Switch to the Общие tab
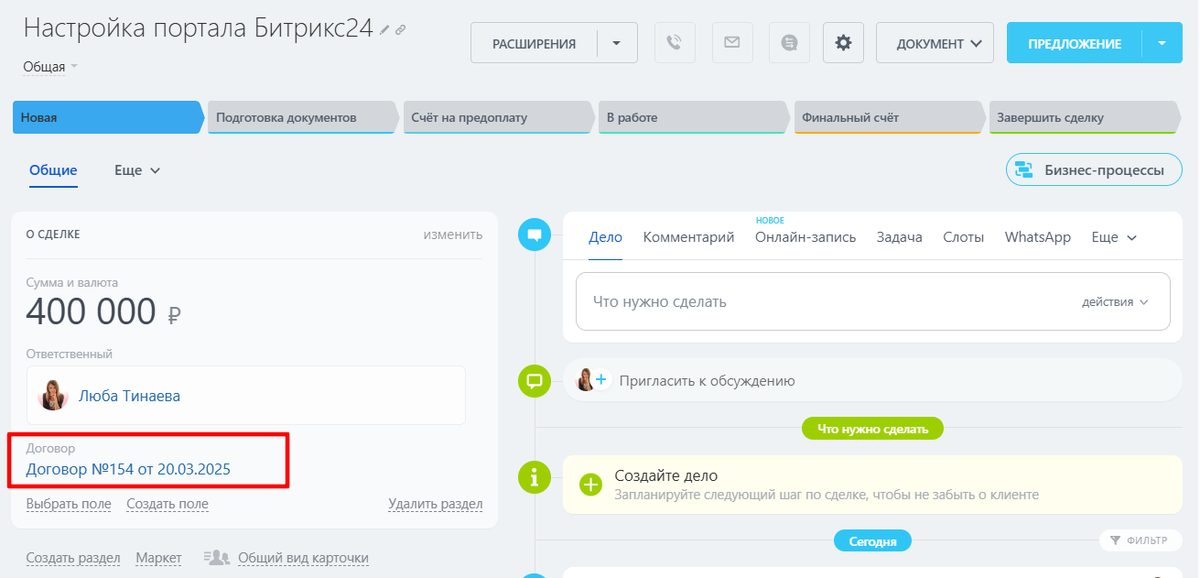This screenshot has width=1200, height=578. coord(53,170)
